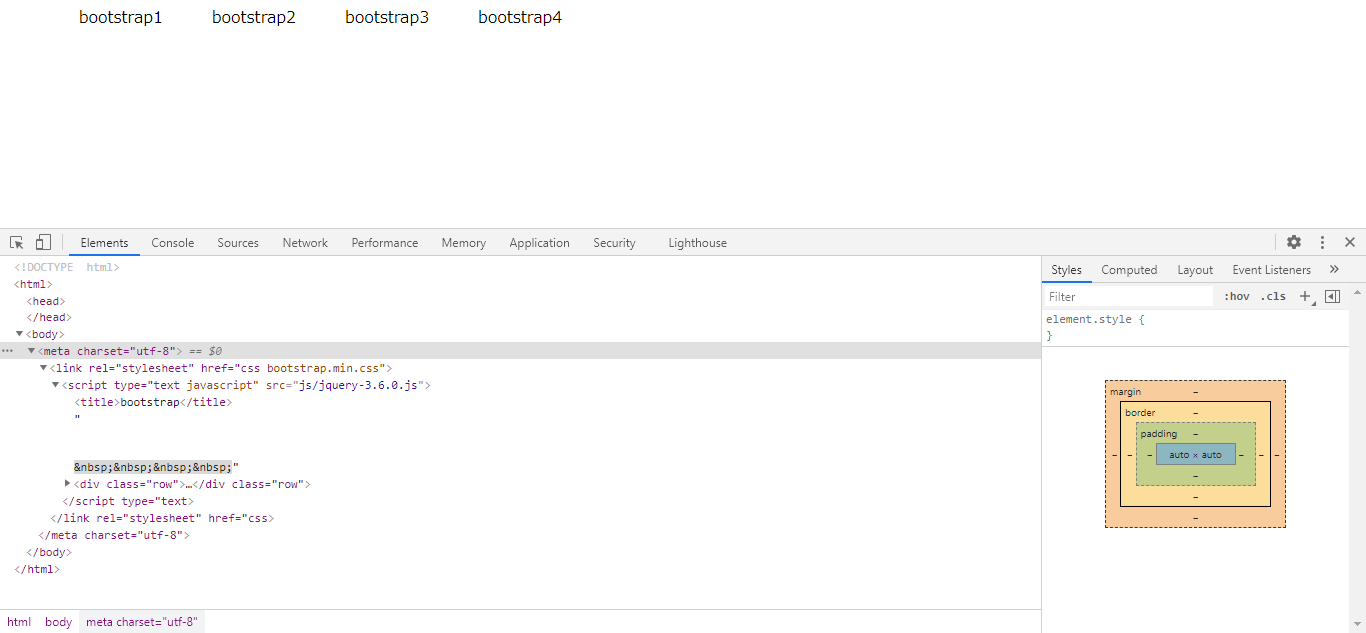The height and width of the screenshot is (633, 1366).
Task: Open the bootstrap4 link
Action: coord(520,17)
